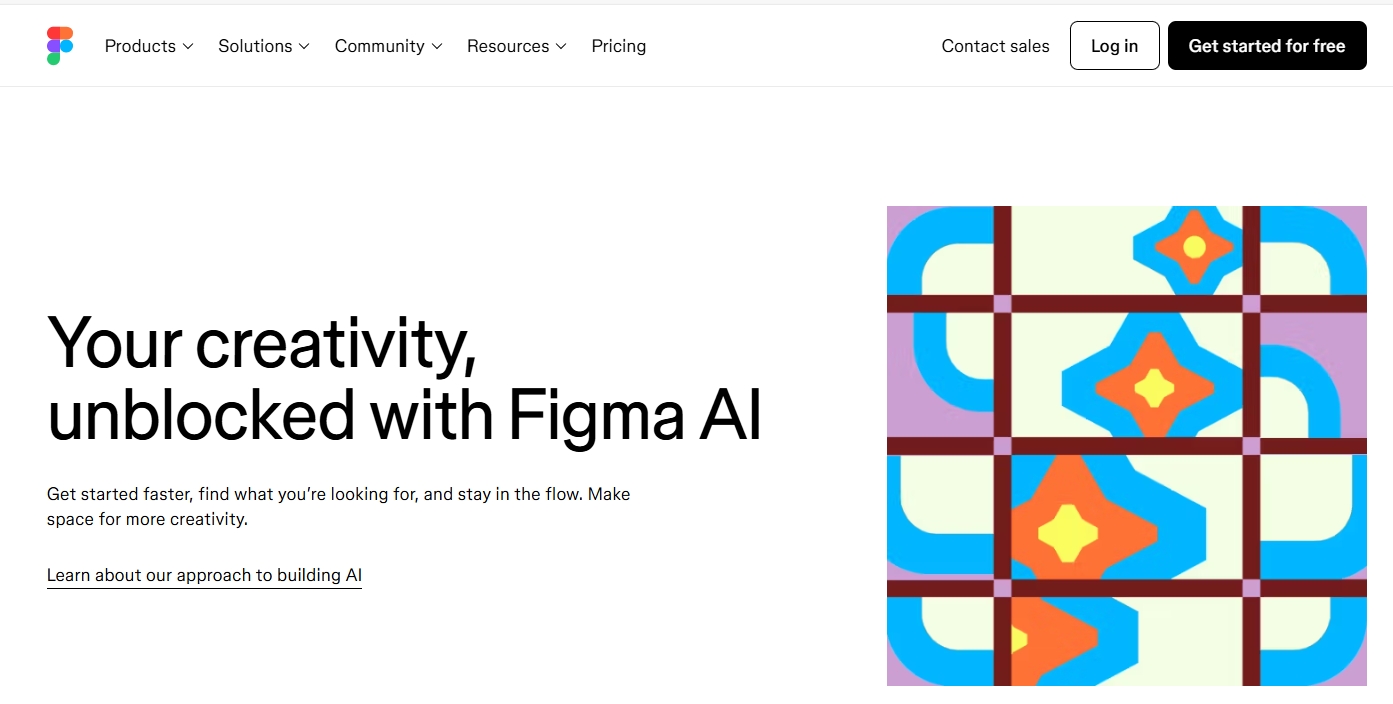Click the middle orange star shape
This screenshot has height=704, width=1393.
tap(1154, 388)
